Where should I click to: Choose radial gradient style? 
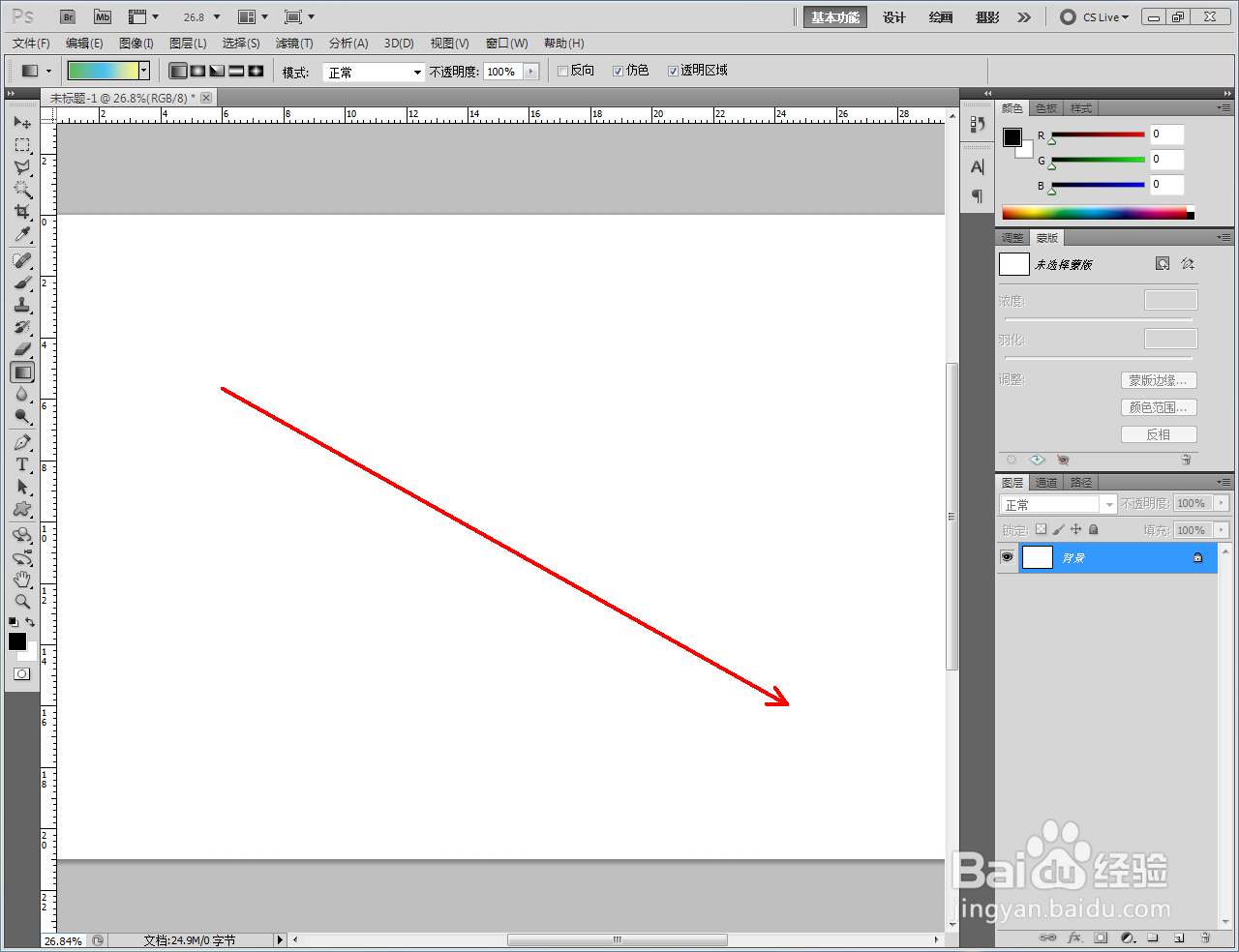pyautogui.click(x=197, y=71)
